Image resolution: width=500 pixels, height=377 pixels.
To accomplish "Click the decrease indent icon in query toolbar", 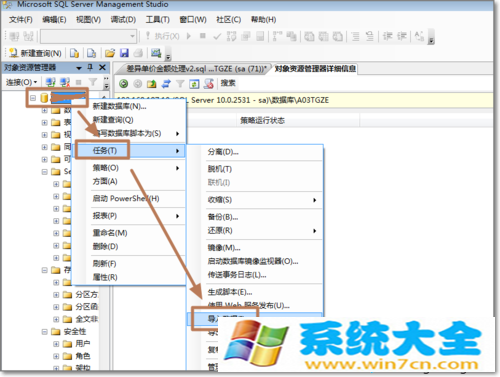I will pos(388,36).
